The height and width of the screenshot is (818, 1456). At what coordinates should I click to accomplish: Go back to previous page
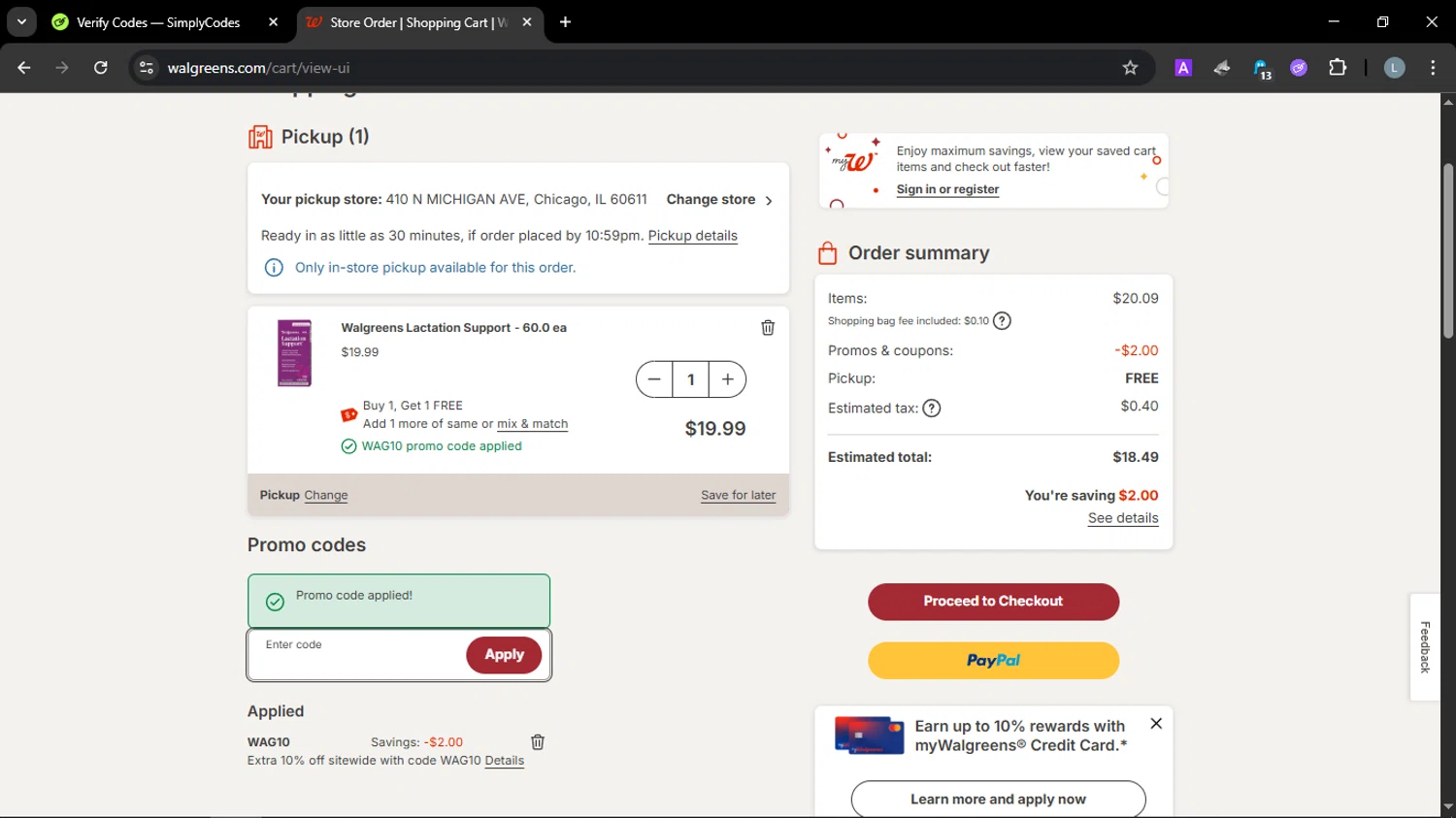[x=24, y=68]
